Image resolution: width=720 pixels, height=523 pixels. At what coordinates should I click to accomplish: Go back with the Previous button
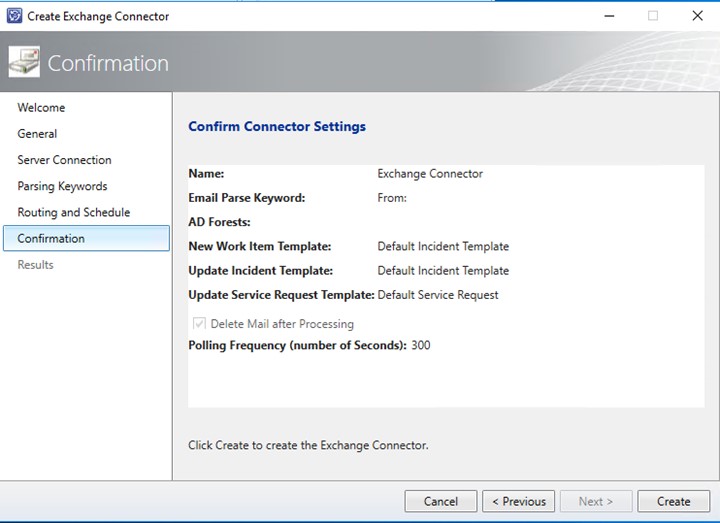[518, 501]
